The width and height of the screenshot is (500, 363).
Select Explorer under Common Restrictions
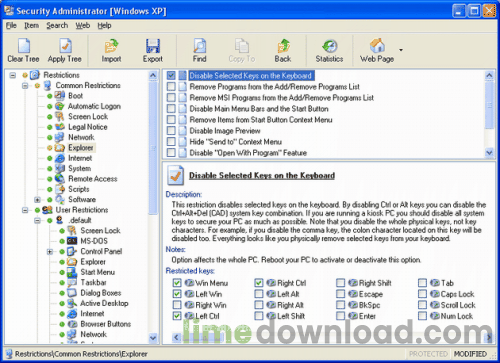[x=81, y=148]
